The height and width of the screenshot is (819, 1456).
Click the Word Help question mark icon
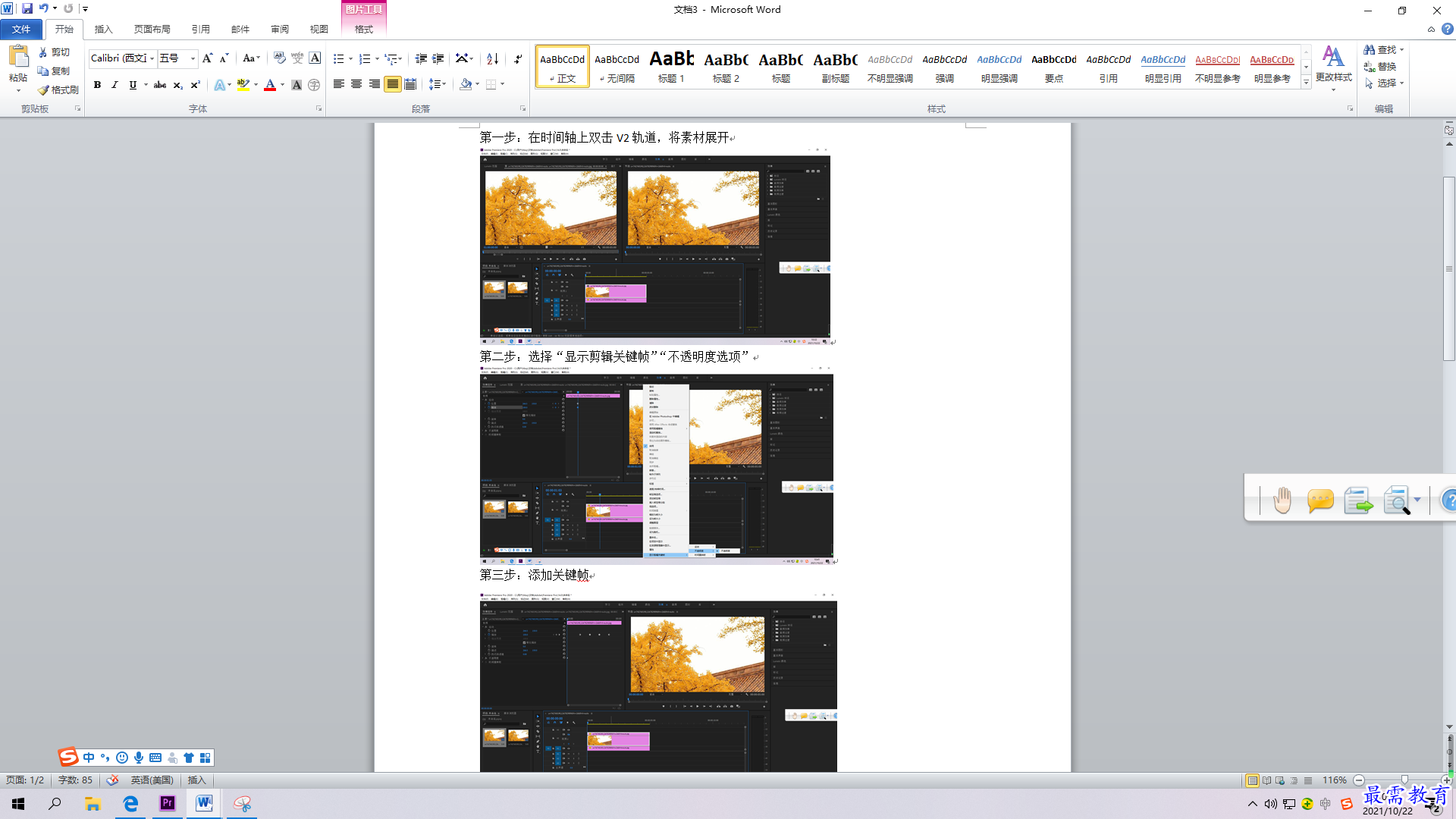pyautogui.click(x=1448, y=29)
